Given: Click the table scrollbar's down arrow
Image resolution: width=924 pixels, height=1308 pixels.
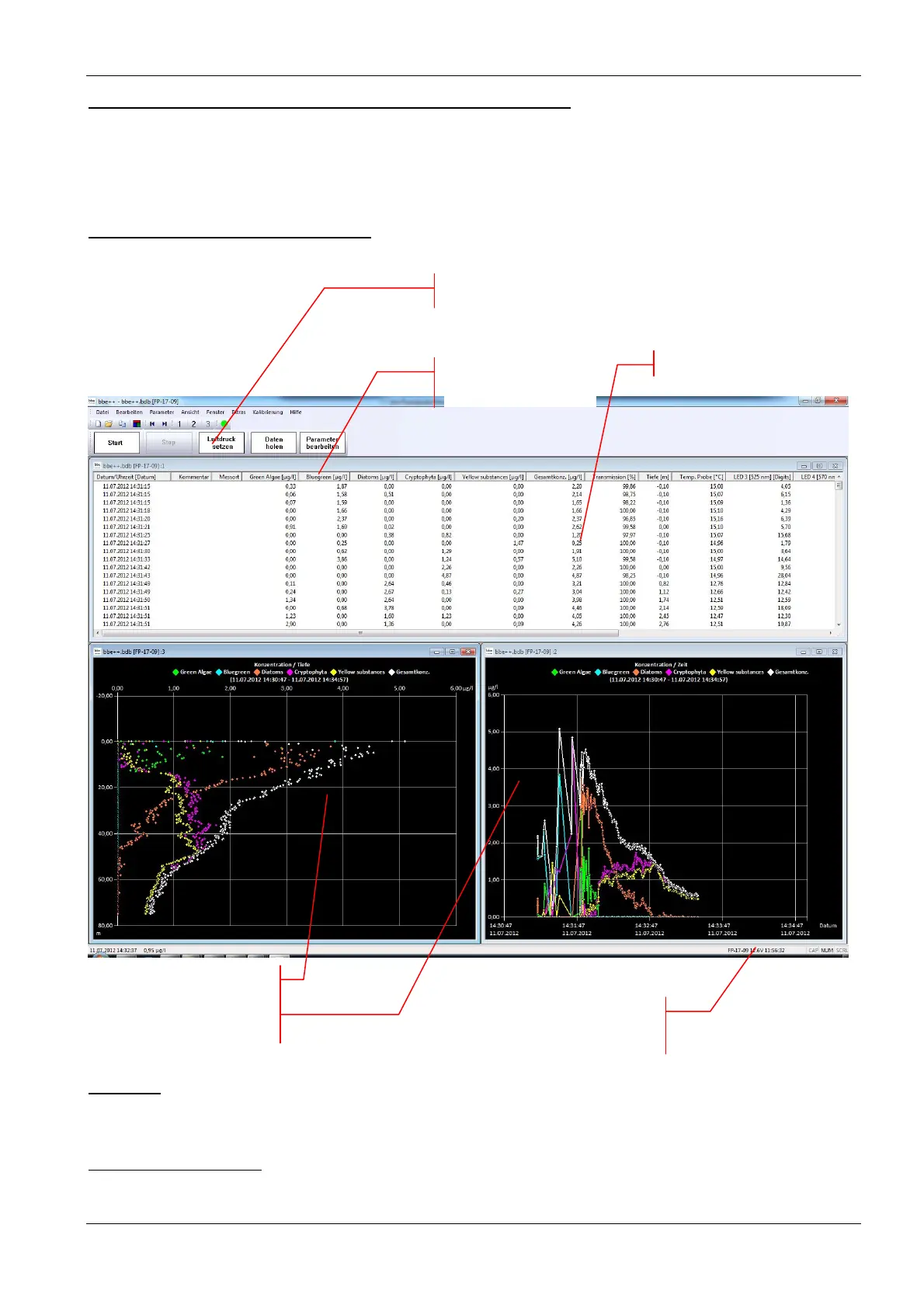Looking at the screenshot, I should click(x=839, y=625).
